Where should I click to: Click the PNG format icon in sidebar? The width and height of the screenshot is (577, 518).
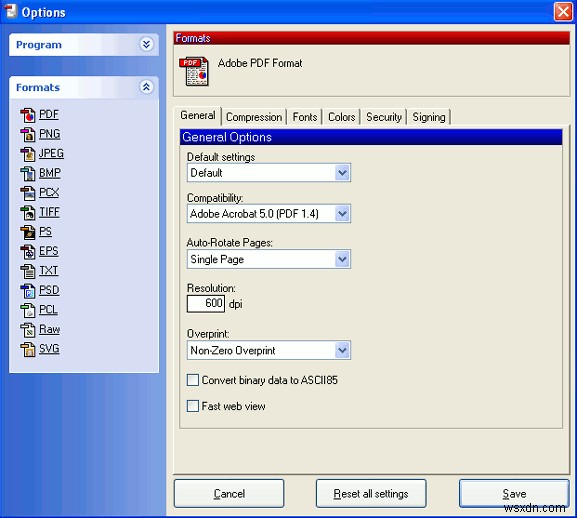[28, 135]
